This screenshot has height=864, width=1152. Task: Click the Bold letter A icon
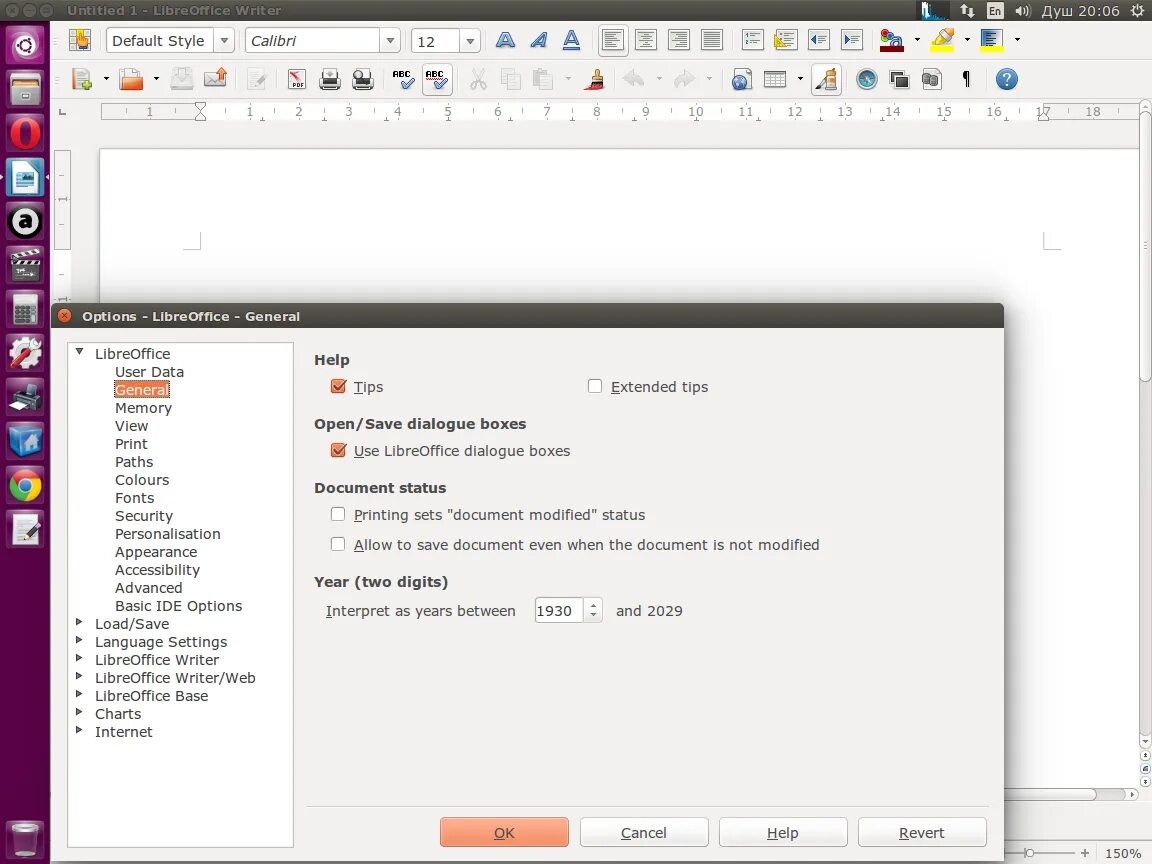(x=505, y=40)
